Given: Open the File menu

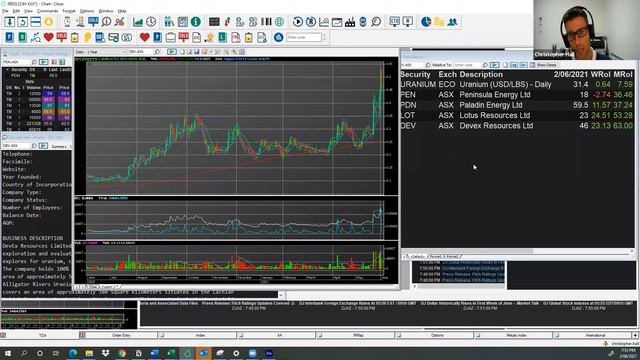Looking at the screenshot, I should pyautogui.click(x=5, y=11).
